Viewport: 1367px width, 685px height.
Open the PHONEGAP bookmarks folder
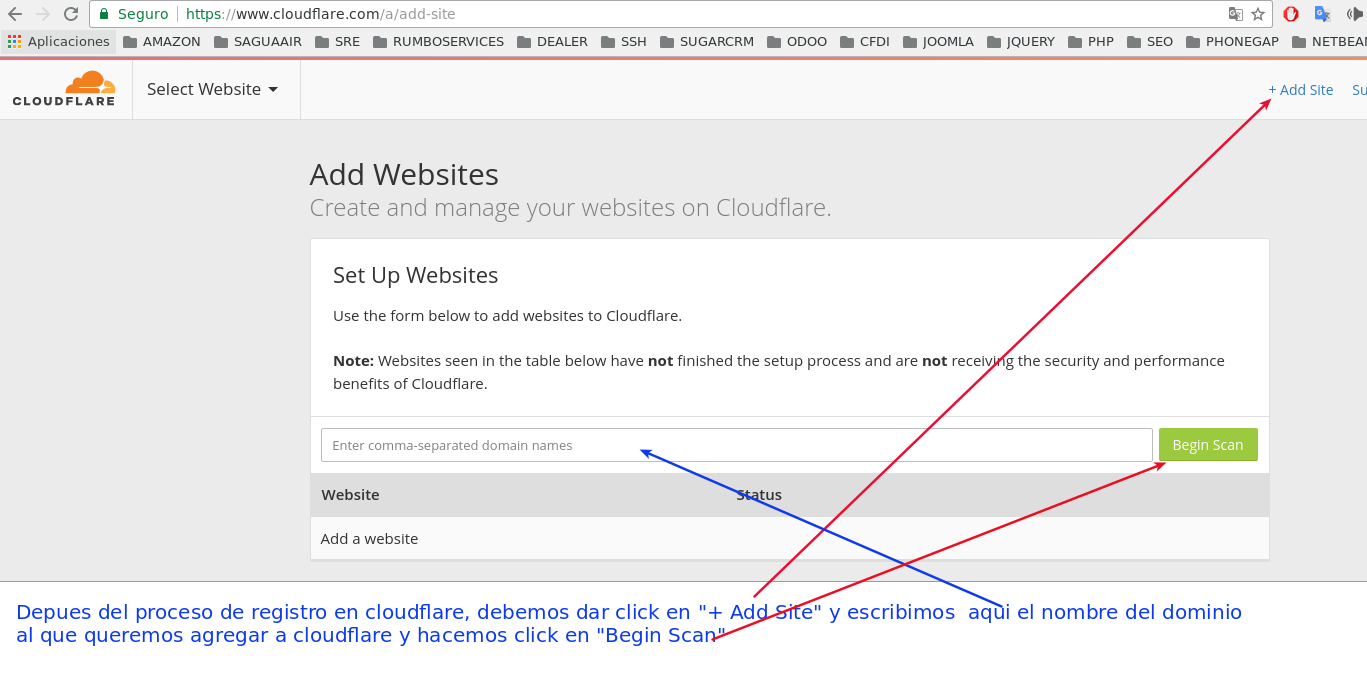1233,42
